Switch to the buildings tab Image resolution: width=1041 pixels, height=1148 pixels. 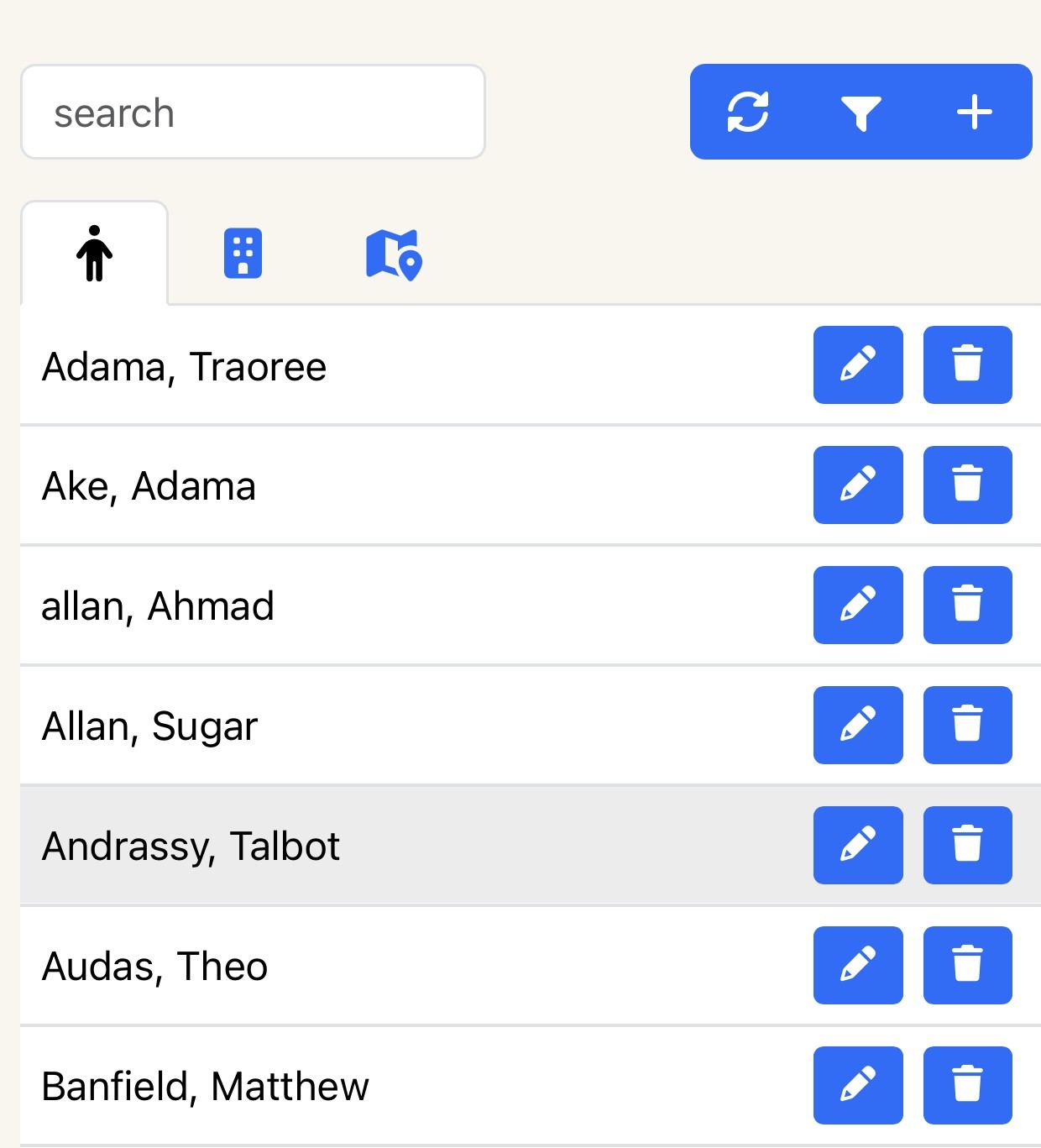[x=243, y=254]
